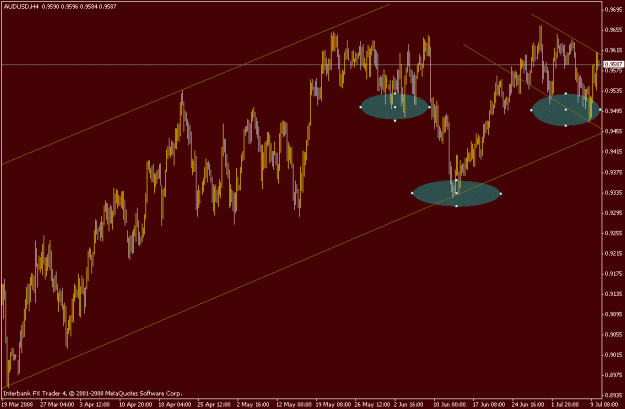Click the Interbank FX Trader 4 copyright text
The image size is (625, 409).
92,393
